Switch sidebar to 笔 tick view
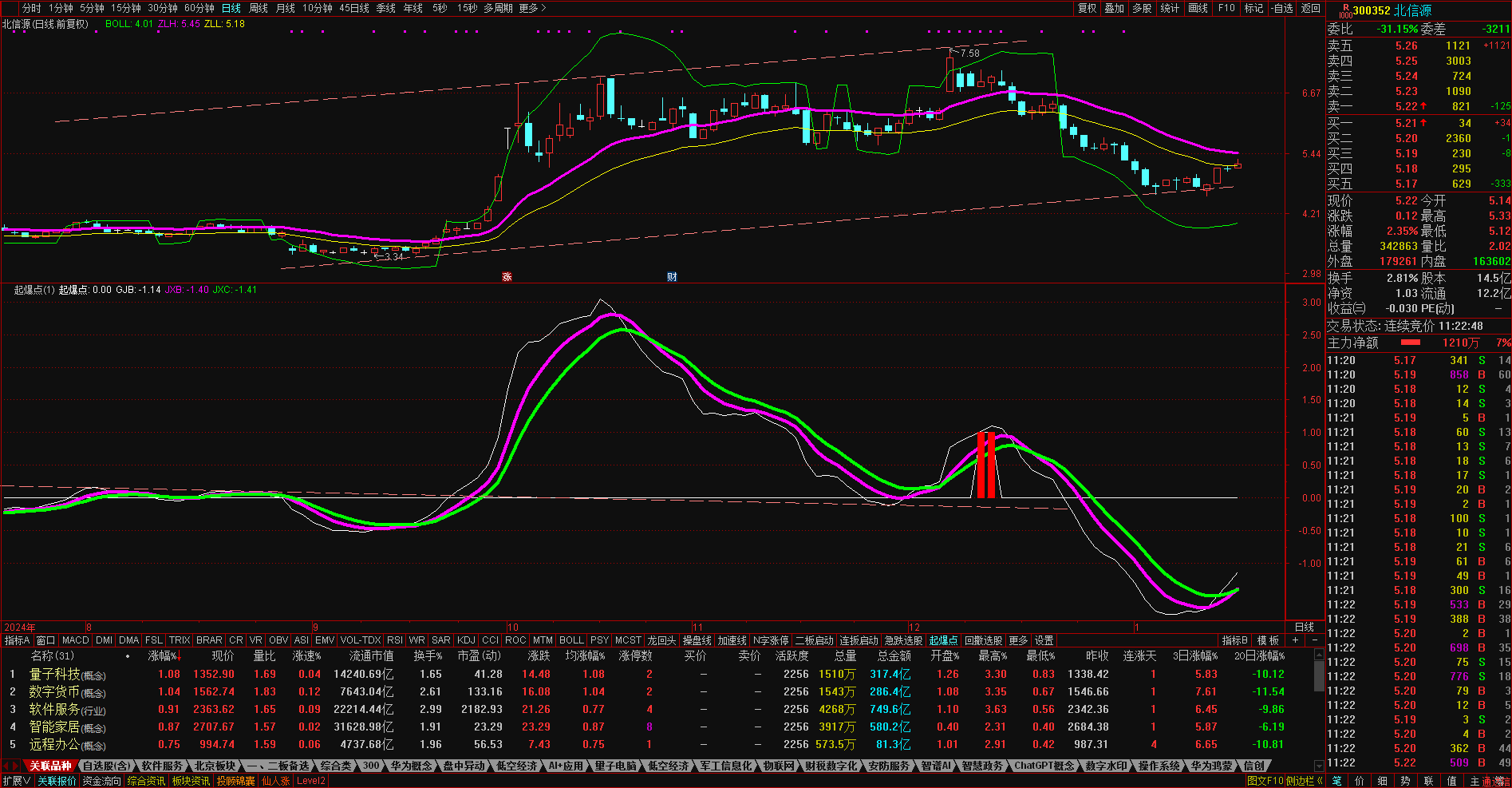The image size is (1512, 788). click(x=1337, y=781)
